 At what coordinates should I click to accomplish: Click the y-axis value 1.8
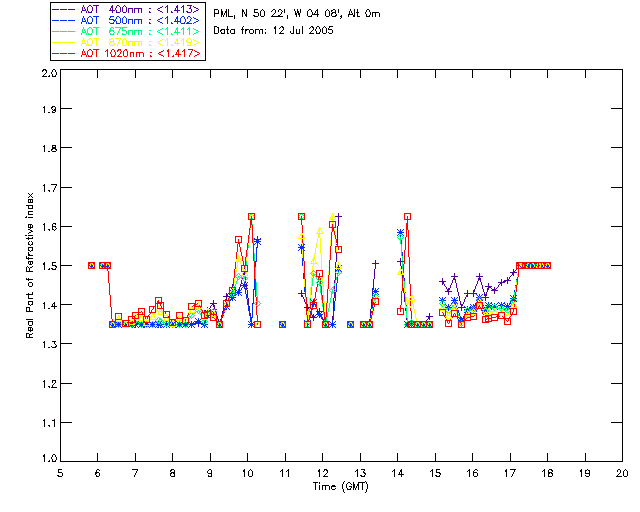[49, 148]
